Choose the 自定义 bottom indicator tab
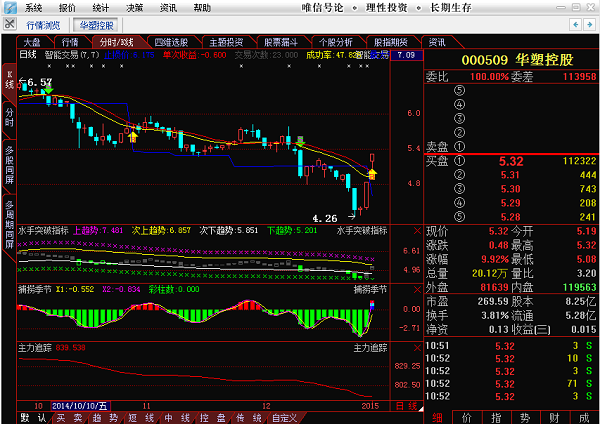This screenshot has height=424, width=600. [284, 417]
